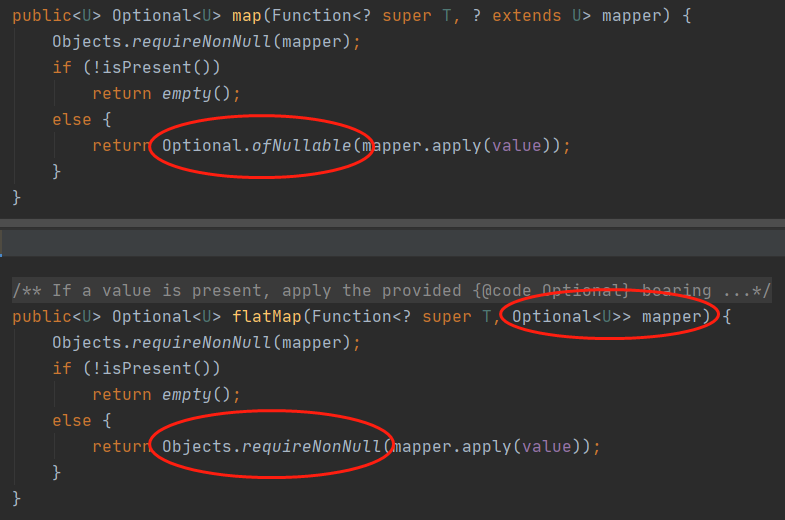The width and height of the screenshot is (785, 520).
Task: Click the ellipsis ending the folded comment
Action: [742, 291]
